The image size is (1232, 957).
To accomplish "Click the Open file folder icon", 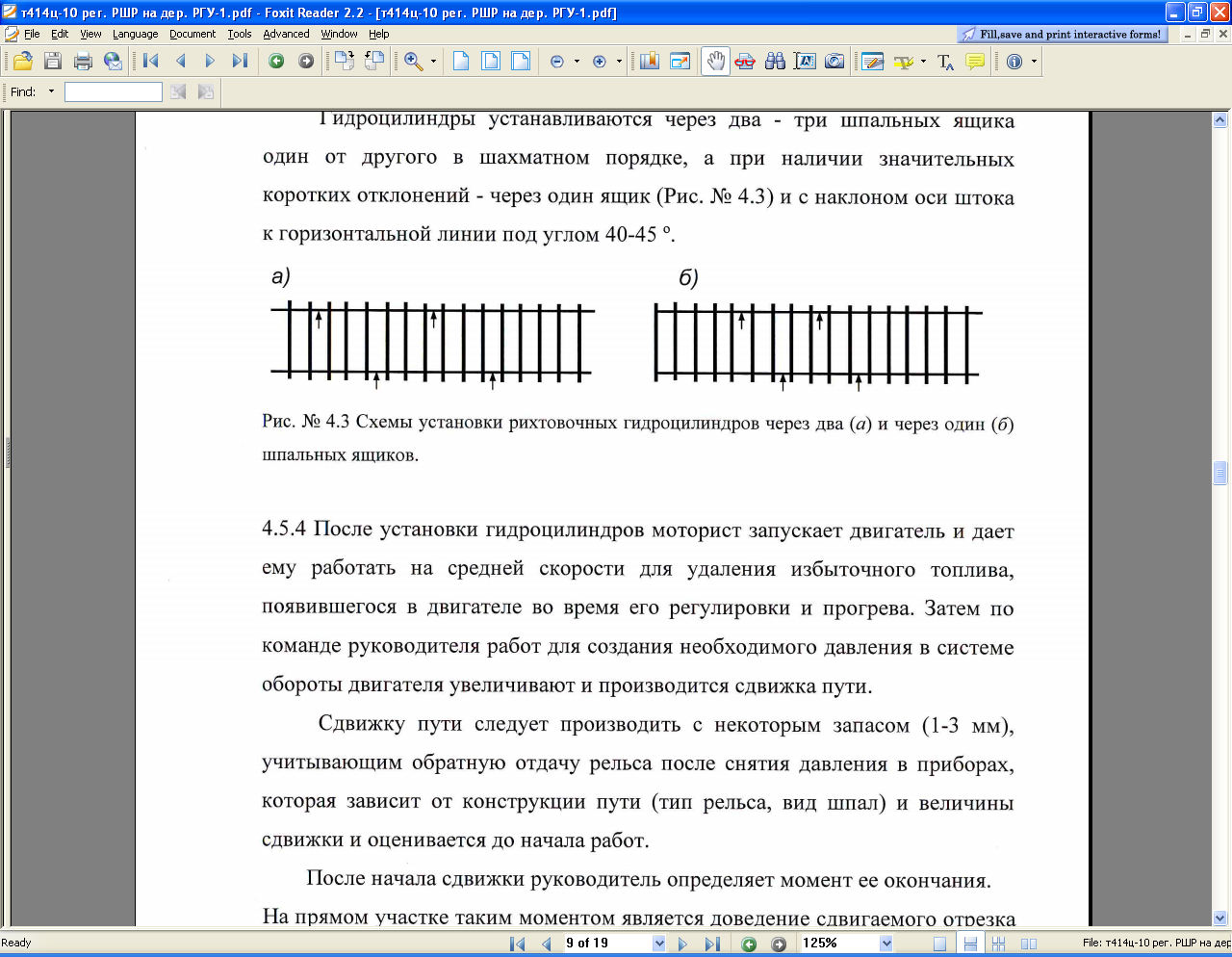I will click(23, 62).
